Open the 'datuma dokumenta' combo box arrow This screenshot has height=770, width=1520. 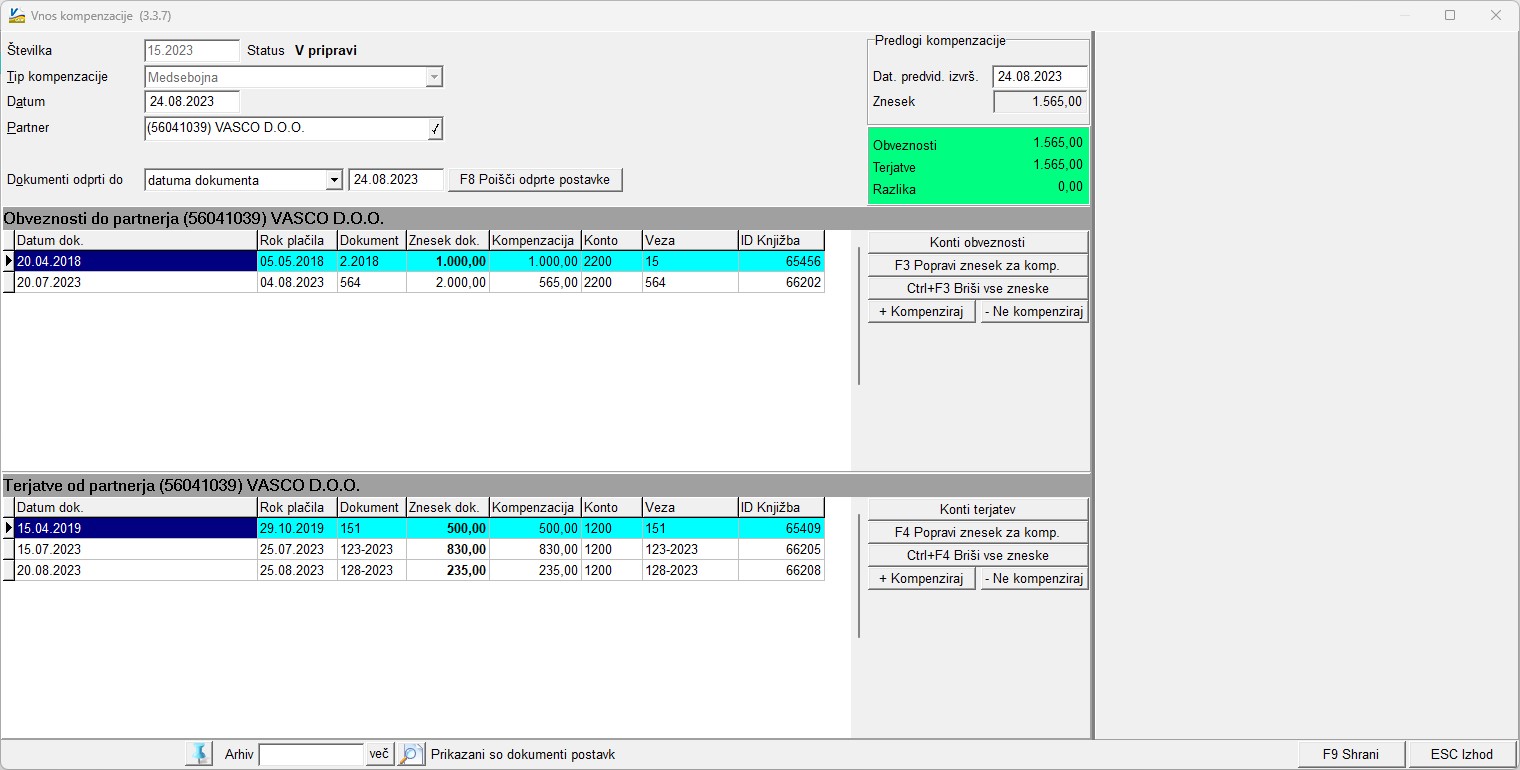pos(334,180)
